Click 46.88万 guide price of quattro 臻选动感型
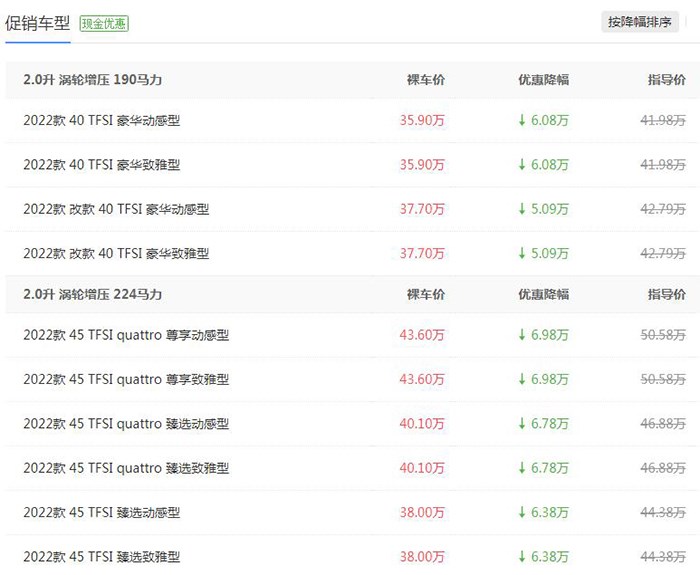 pos(663,424)
